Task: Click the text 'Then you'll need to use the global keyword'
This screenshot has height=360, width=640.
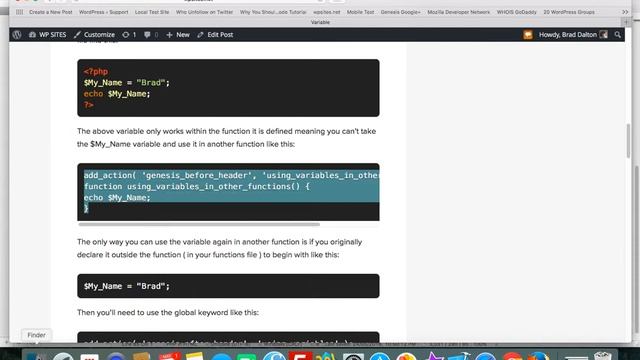Action: (168, 313)
